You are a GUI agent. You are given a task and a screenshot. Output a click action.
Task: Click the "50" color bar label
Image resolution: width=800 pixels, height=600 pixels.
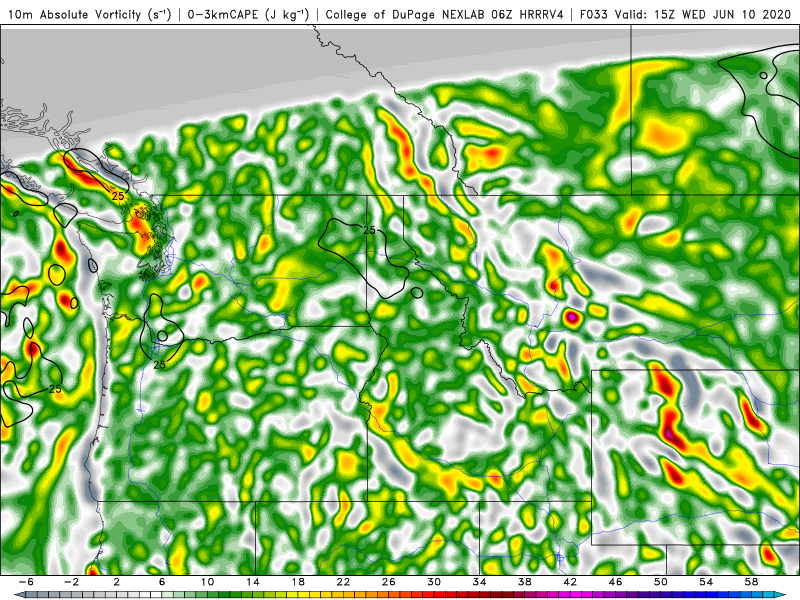click(x=661, y=582)
